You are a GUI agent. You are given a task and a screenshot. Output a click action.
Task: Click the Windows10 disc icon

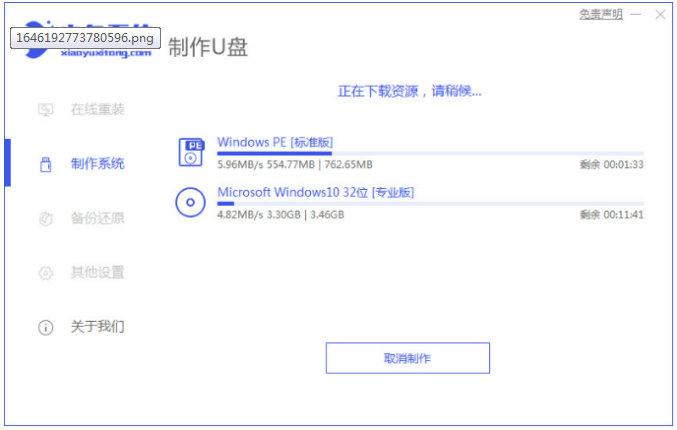tap(190, 202)
